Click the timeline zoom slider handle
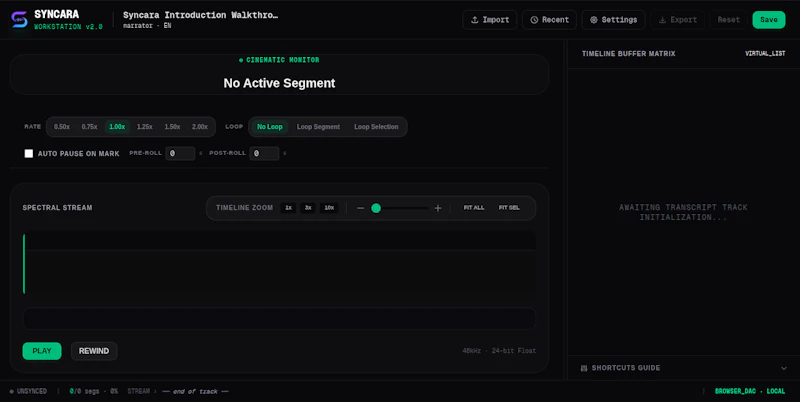The height and width of the screenshot is (402, 800). [x=376, y=208]
